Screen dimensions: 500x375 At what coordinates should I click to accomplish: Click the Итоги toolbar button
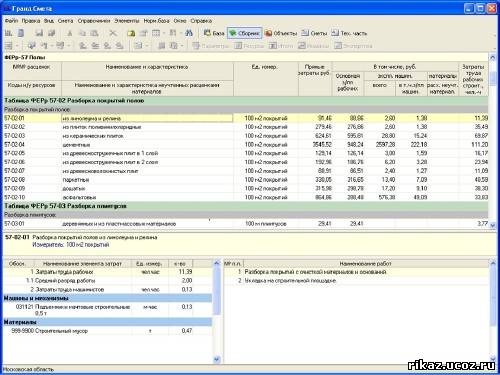[281, 46]
